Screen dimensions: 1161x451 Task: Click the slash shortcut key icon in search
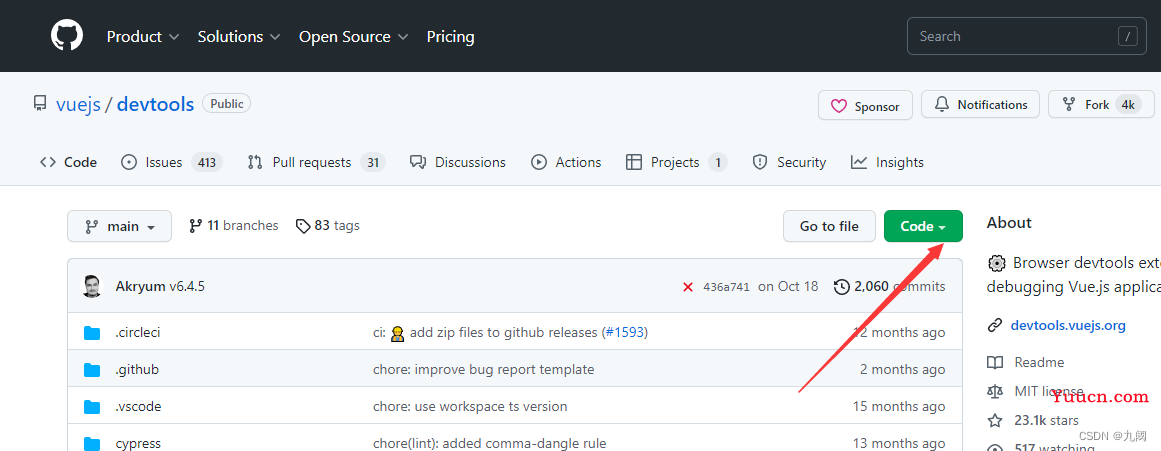tap(1127, 36)
